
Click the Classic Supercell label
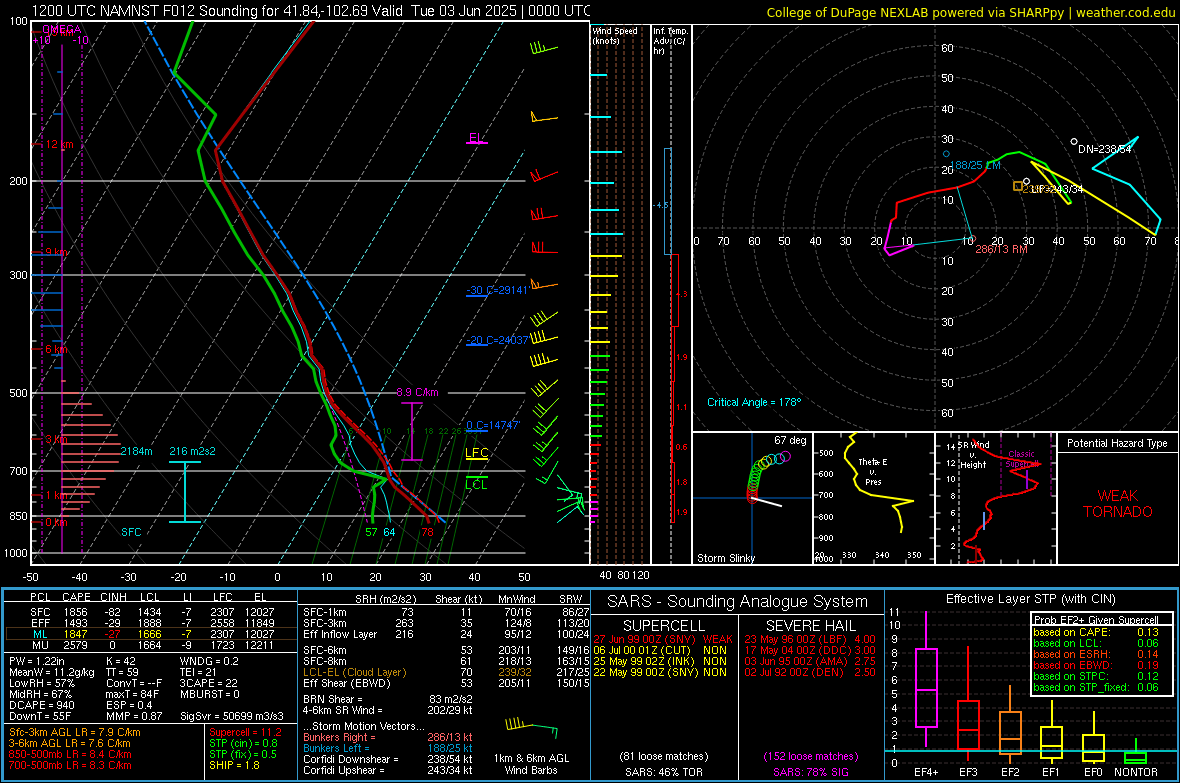1022,459
